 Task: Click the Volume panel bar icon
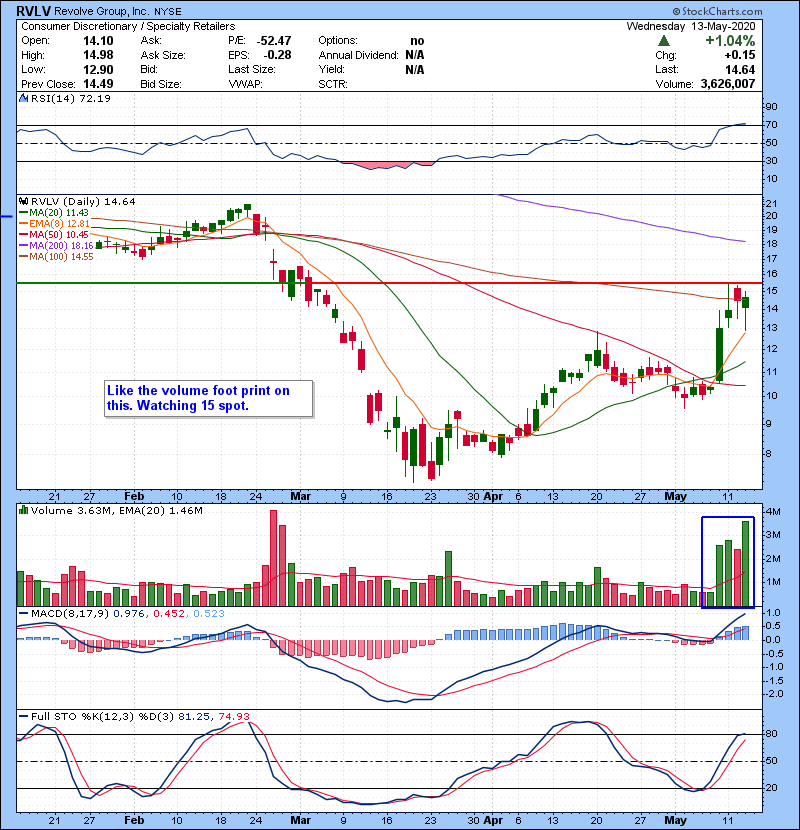23,510
